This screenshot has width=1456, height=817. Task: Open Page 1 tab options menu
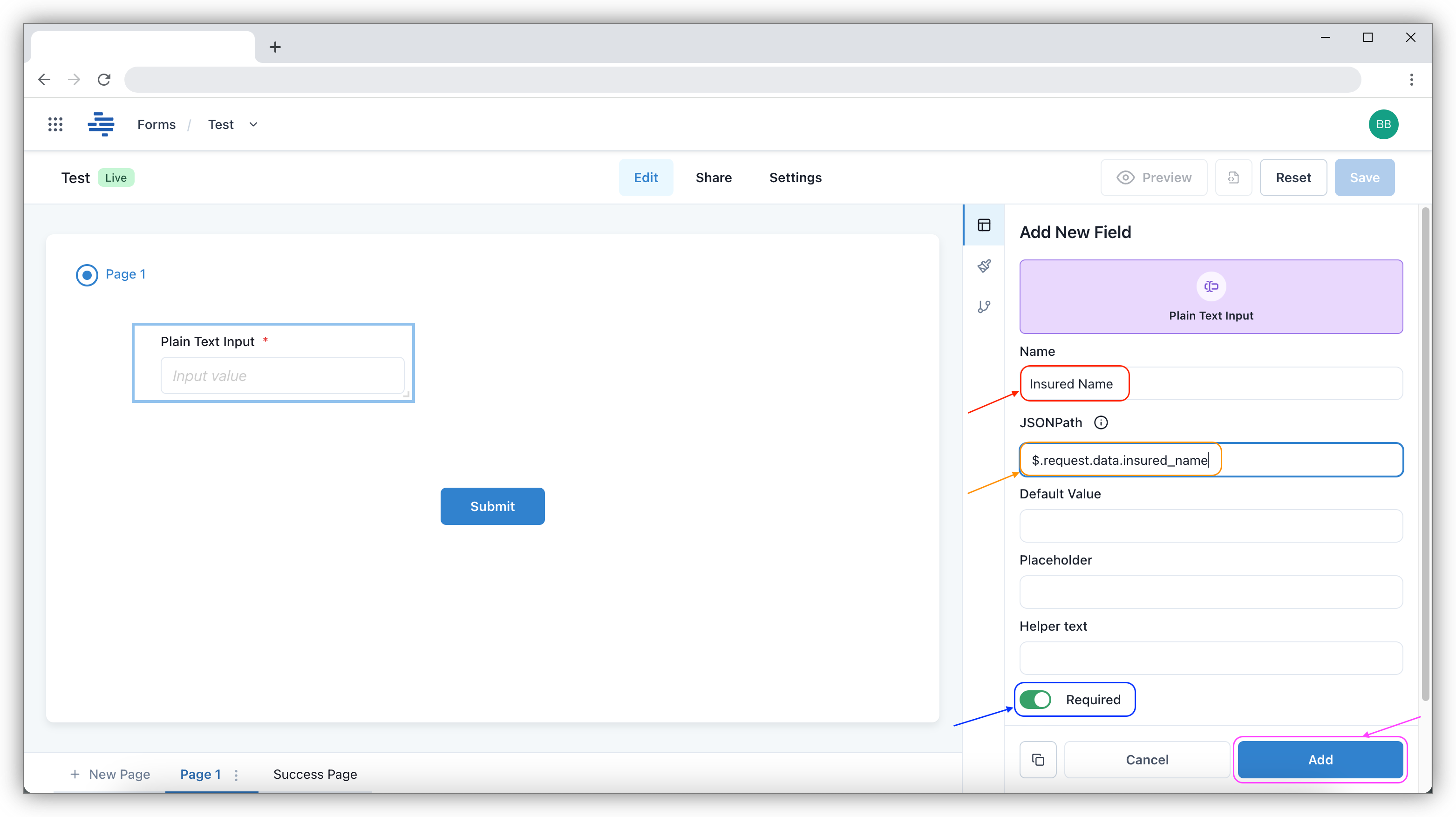tap(236, 775)
